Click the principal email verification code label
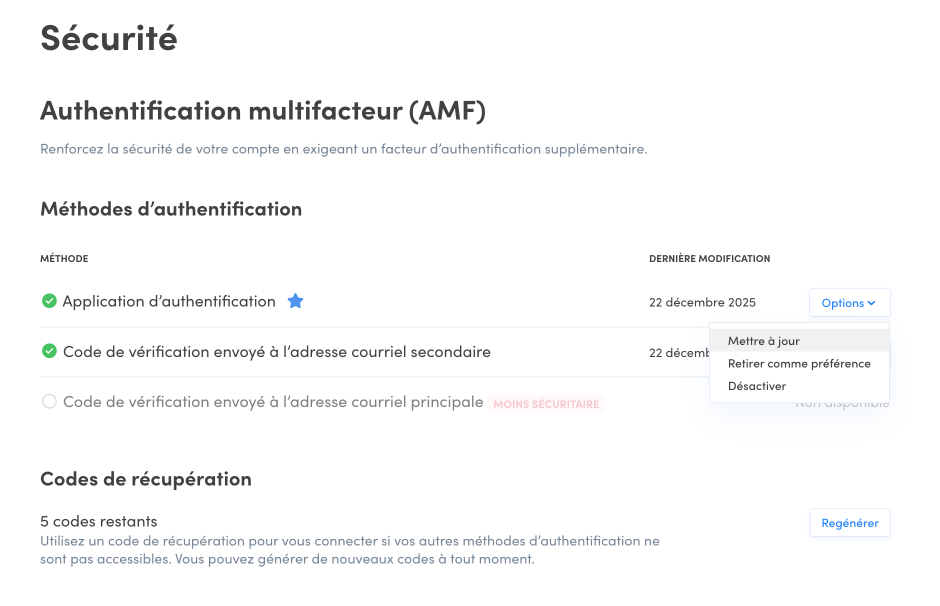The height and width of the screenshot is (606, 940). 273,402
